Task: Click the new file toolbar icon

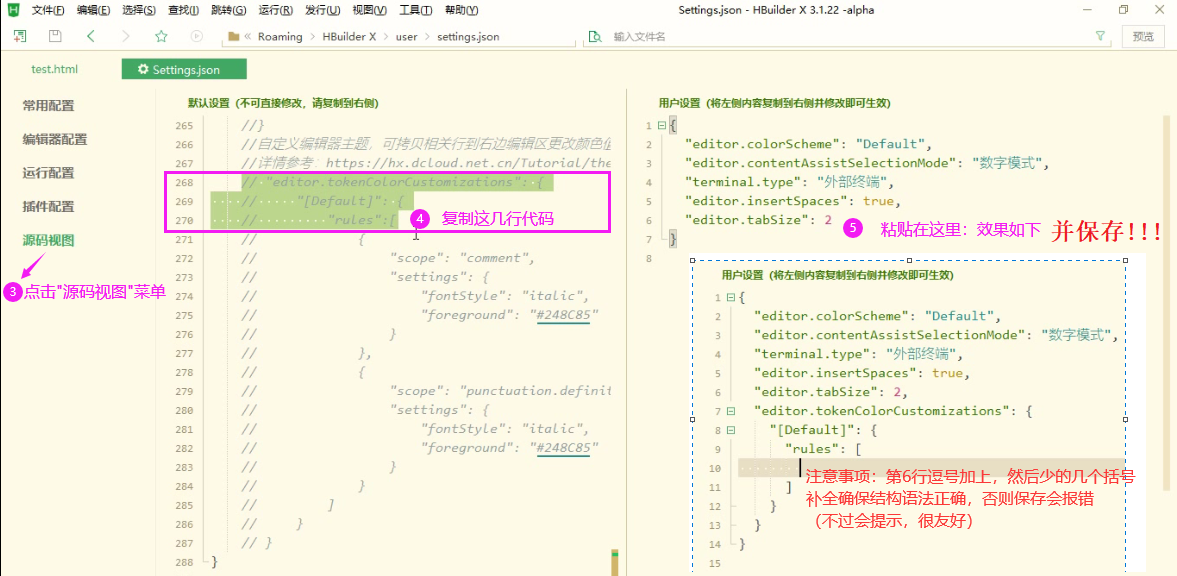Action: 20,36
